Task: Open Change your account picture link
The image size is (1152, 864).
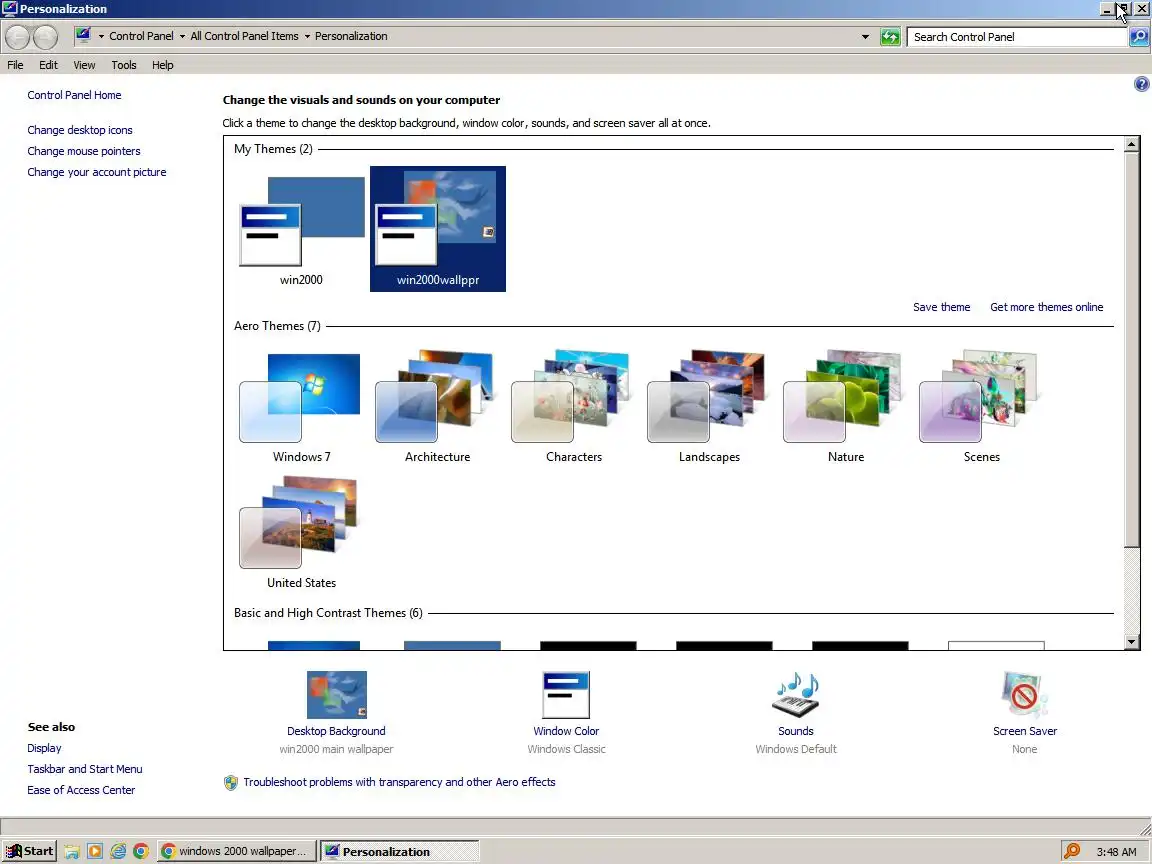Action: click(x=97, y=172)
